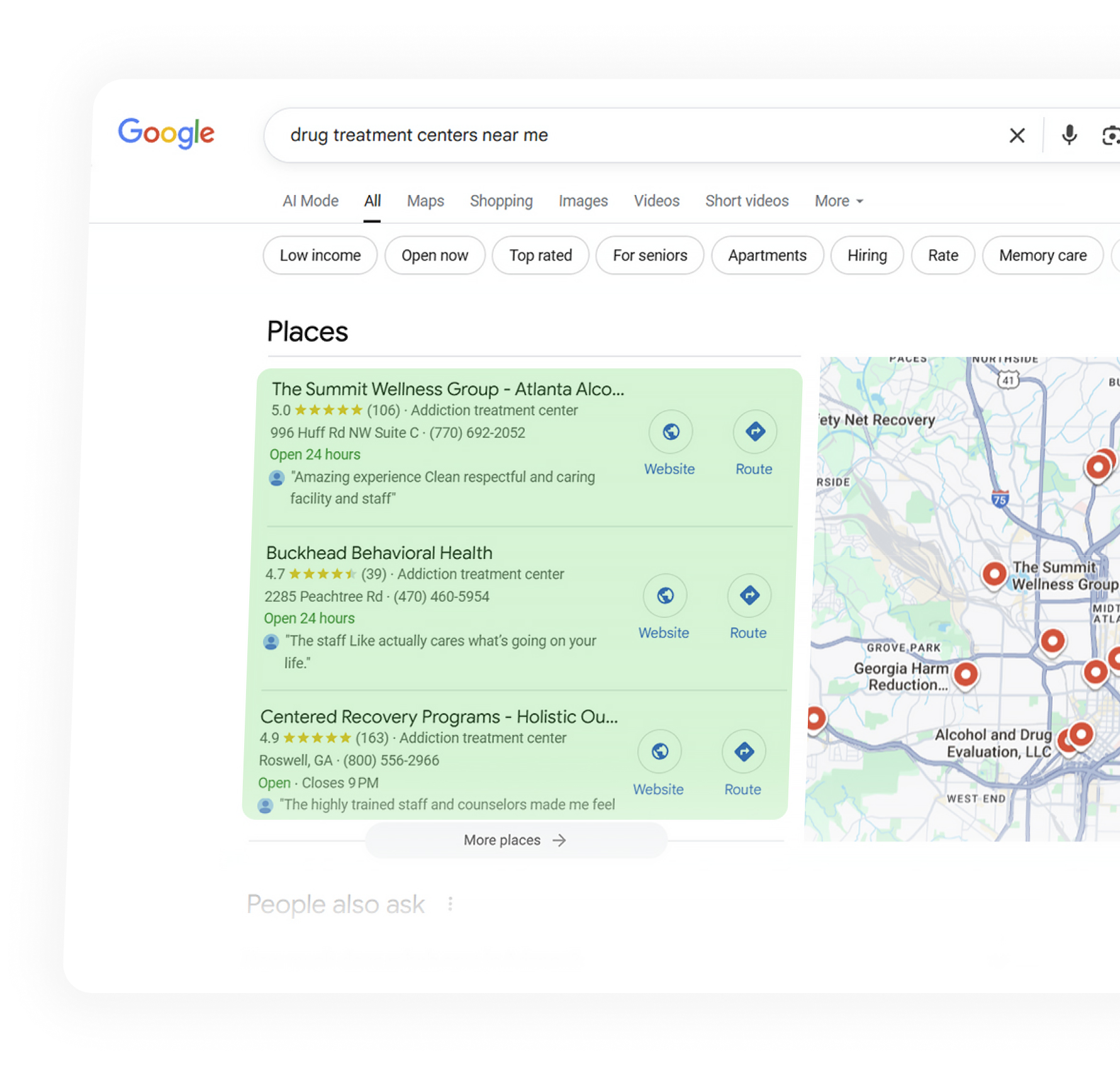Open People also ask options menu
Screen dimensions: 1120x1078
[450, 904]
